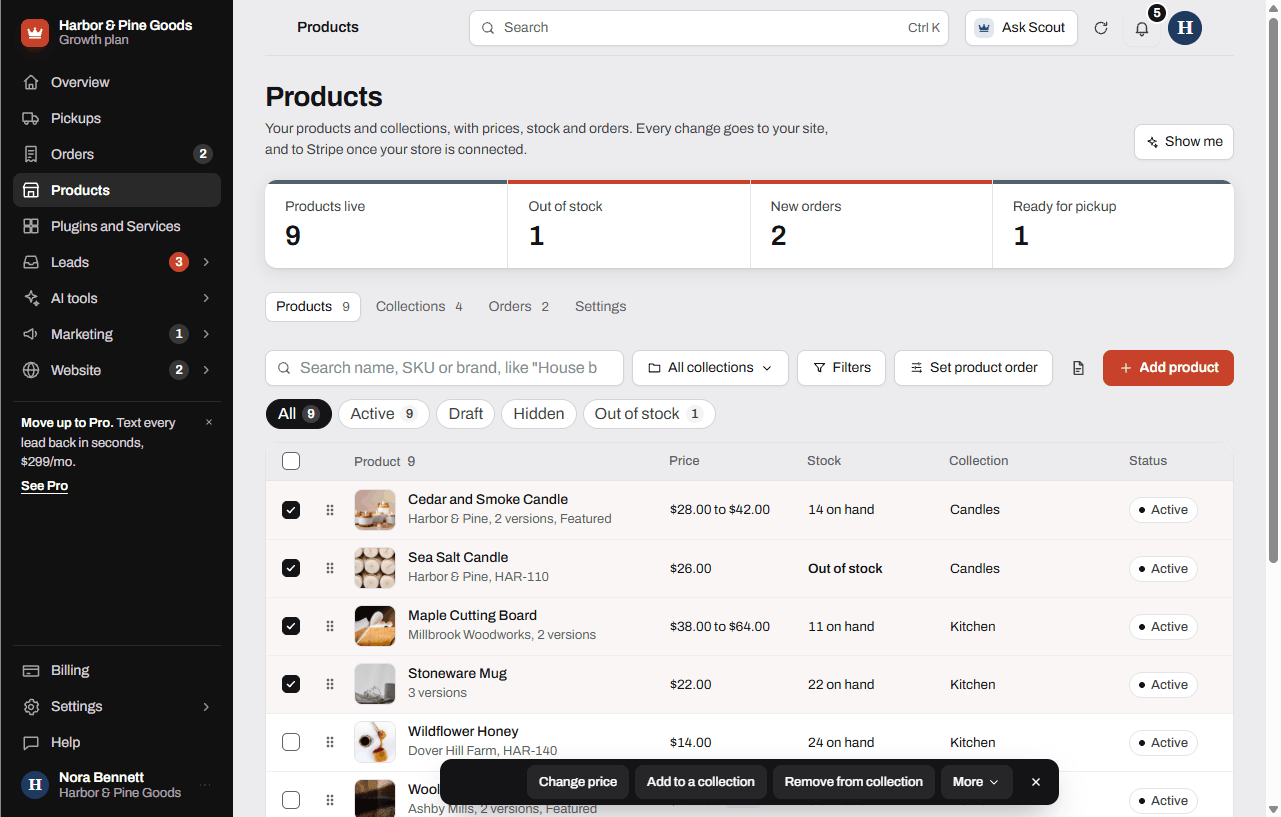Open the user avatar in top bar
Screen dimensions: 1281x817
1185,28
